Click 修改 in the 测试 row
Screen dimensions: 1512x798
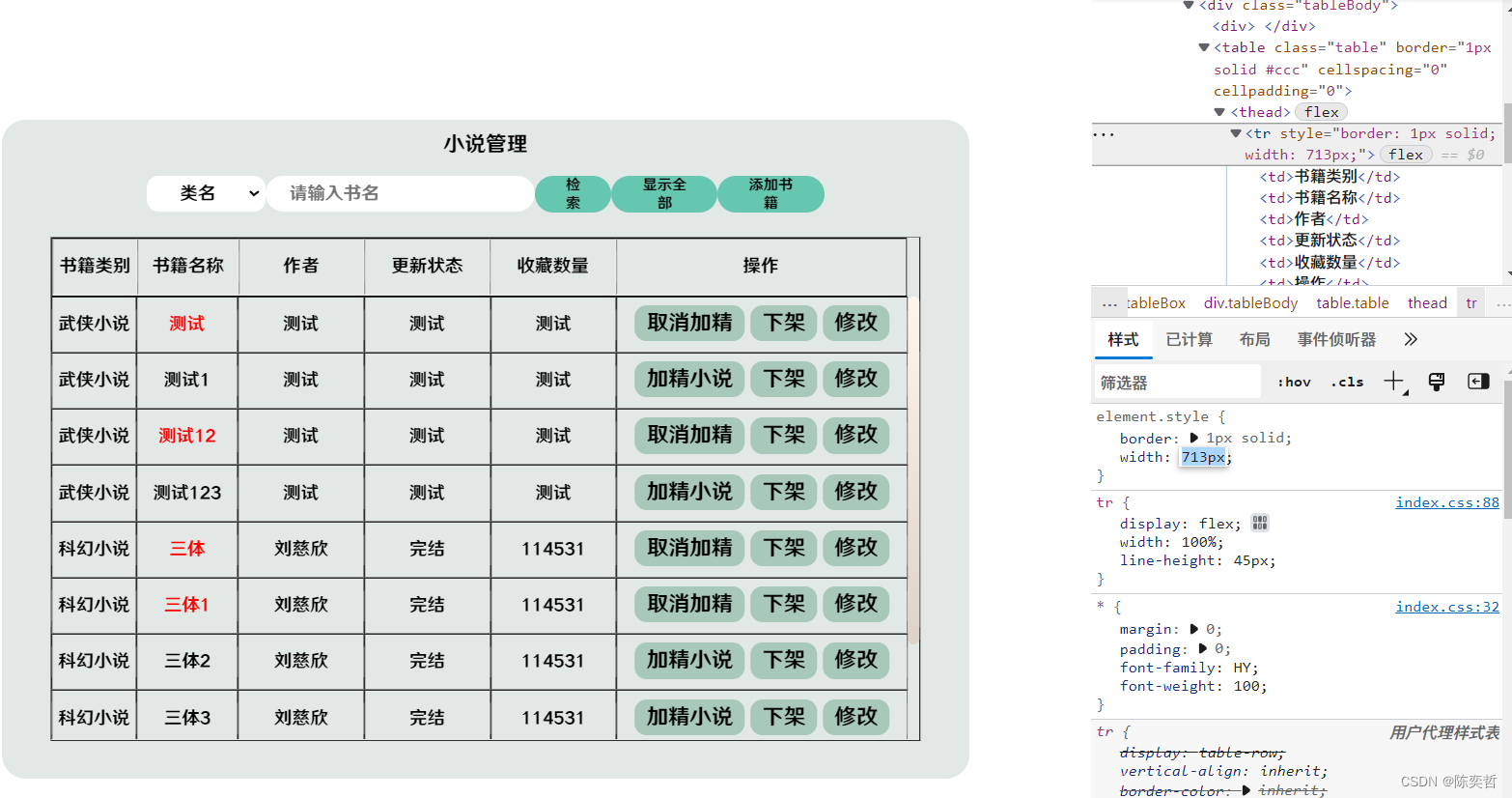click(x=855, y=323)
